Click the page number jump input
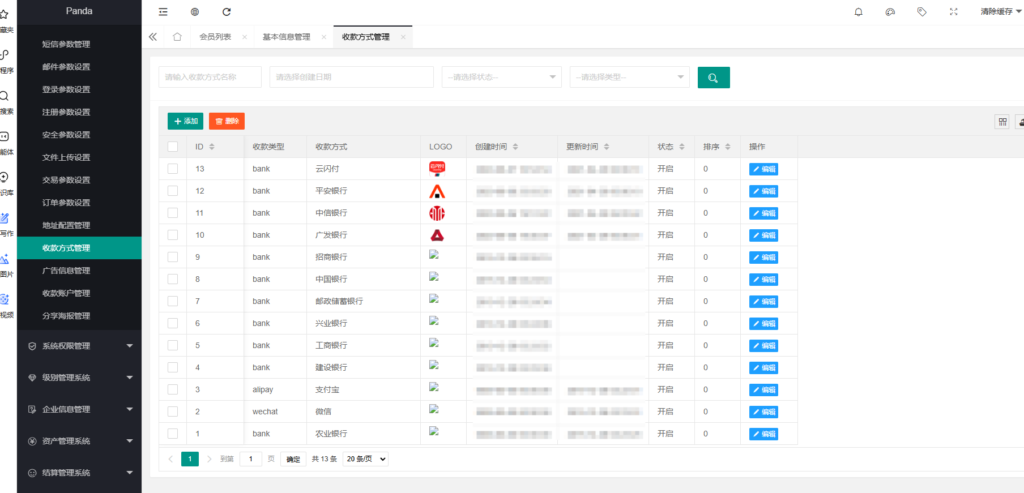 click(x=251, y=459)
